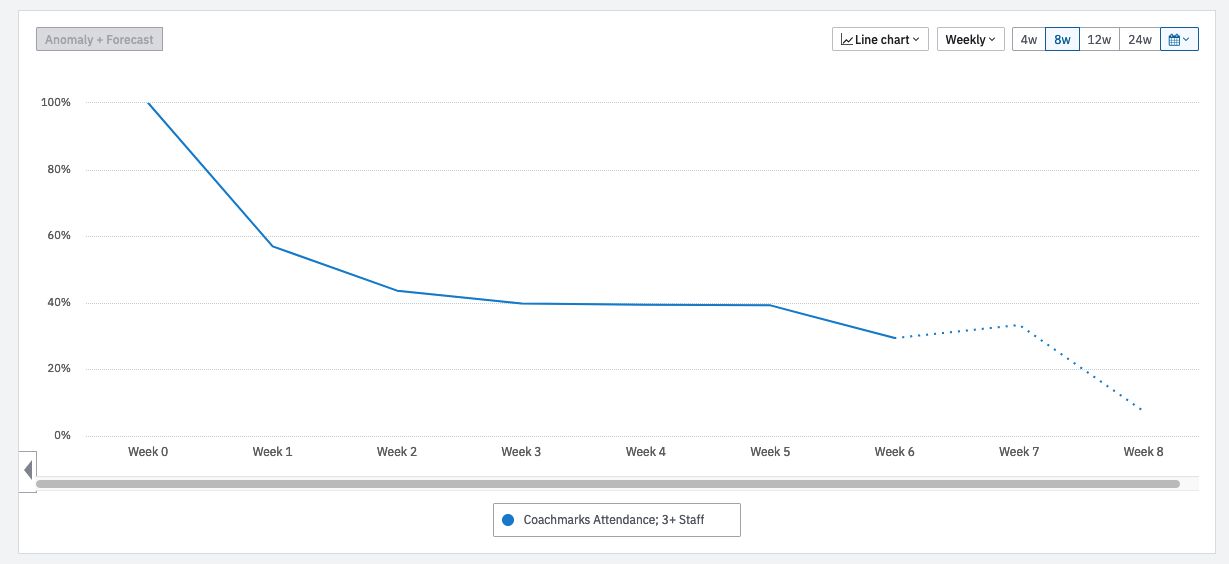This screenshot has height=564, width=1229.
Task: Open the calendar date picker
Action: click(1179, 39)
